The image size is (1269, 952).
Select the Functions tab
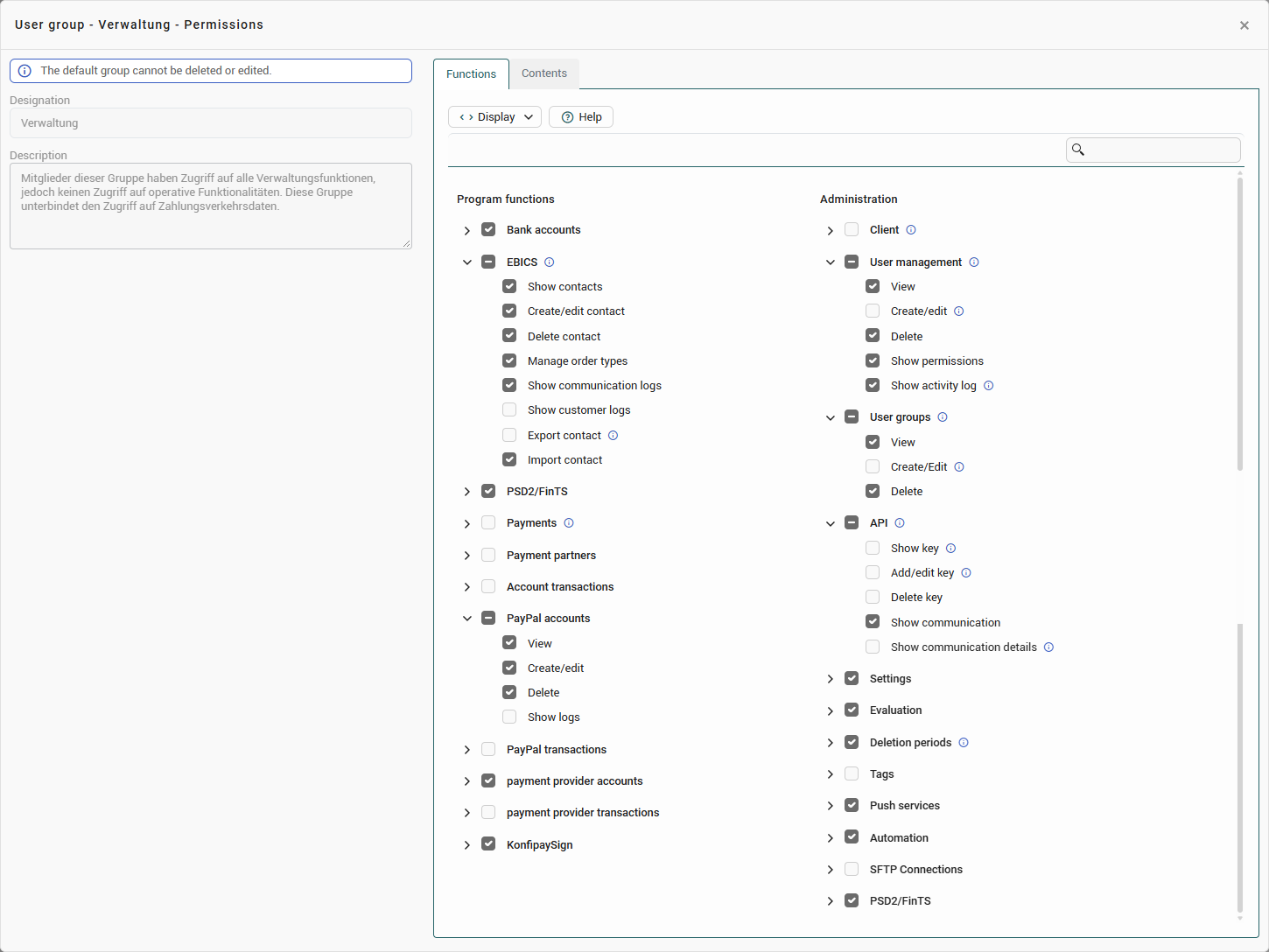point(471,74)
